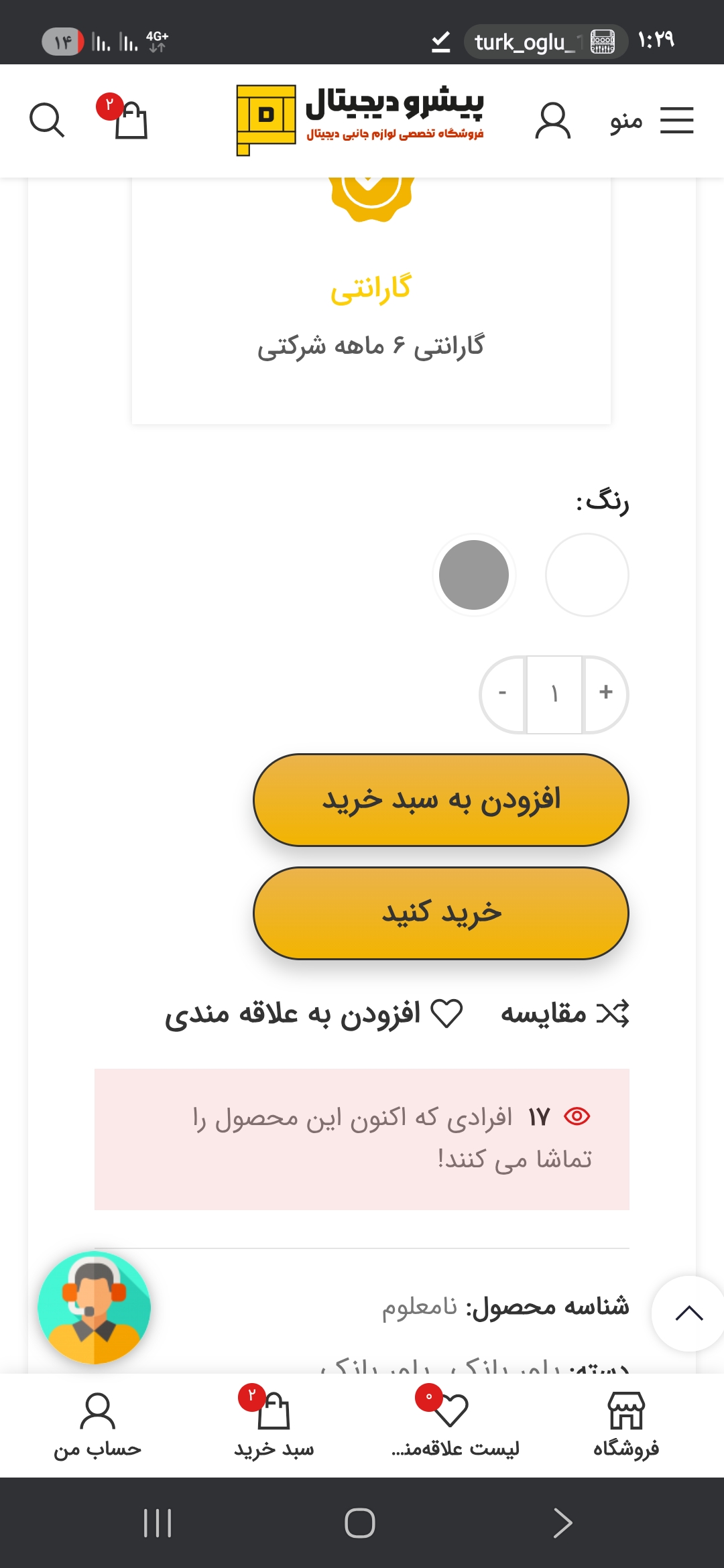Click the پیشرو دیجیتال store logo
724x1568 pixels.
point(361,121)
